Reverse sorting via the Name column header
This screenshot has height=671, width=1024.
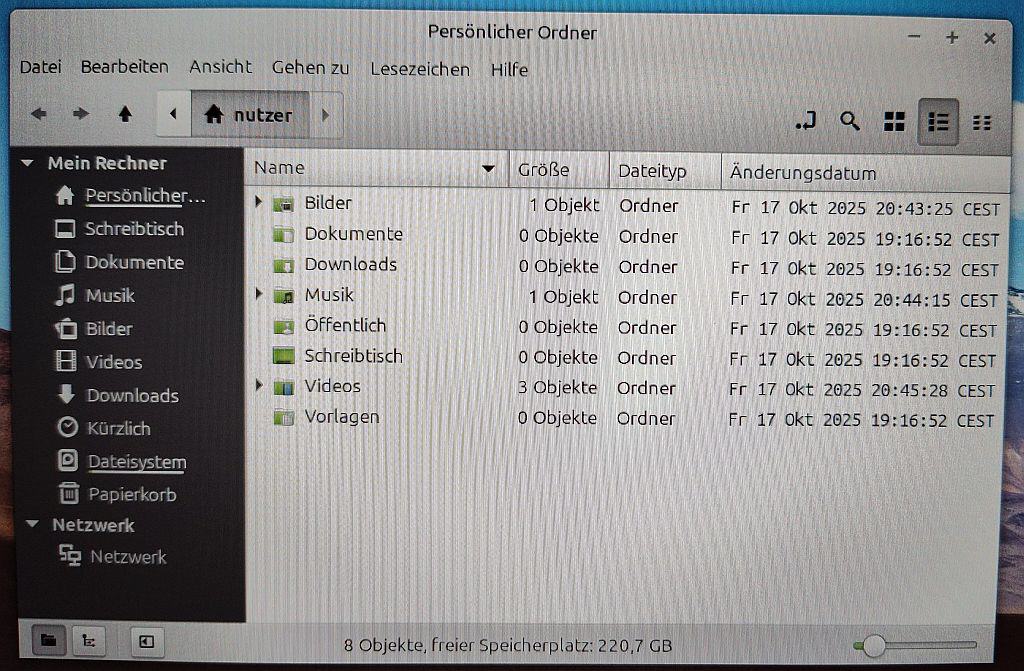click(x=280, y=167)
